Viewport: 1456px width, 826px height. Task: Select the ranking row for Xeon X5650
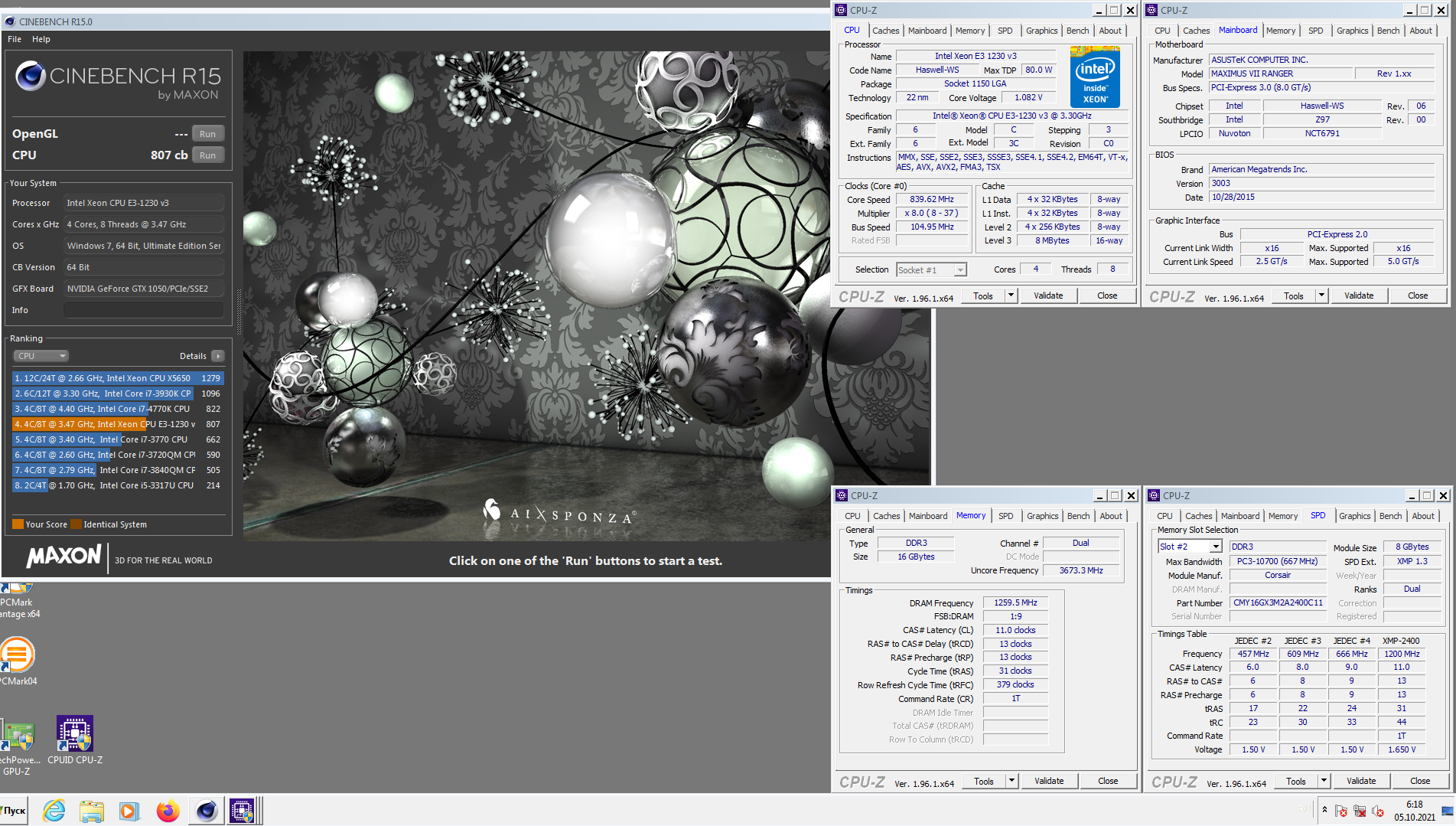tap(118, 378)
